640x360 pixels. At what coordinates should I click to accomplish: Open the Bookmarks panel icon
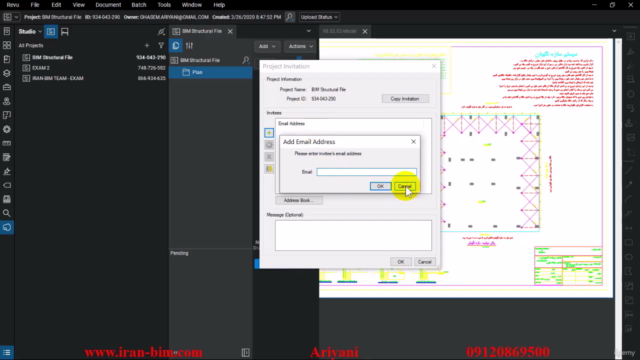(7, 59)
